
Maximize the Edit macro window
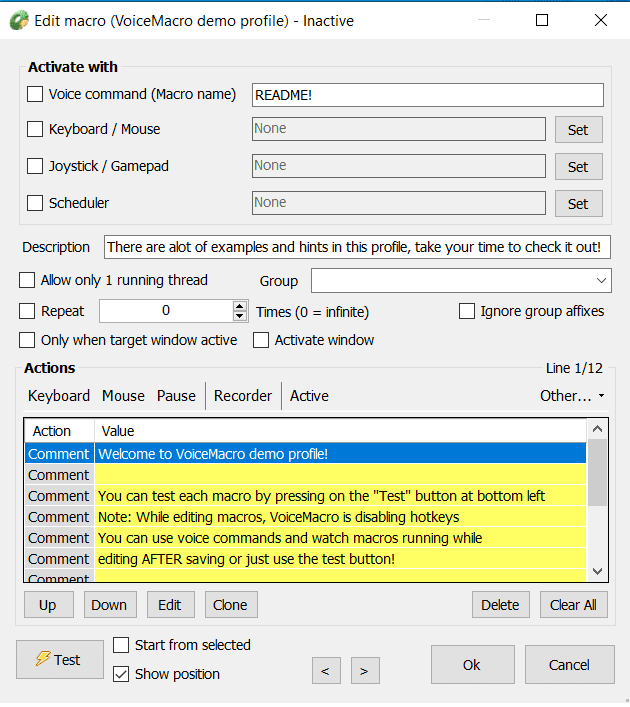pos(542,20)
